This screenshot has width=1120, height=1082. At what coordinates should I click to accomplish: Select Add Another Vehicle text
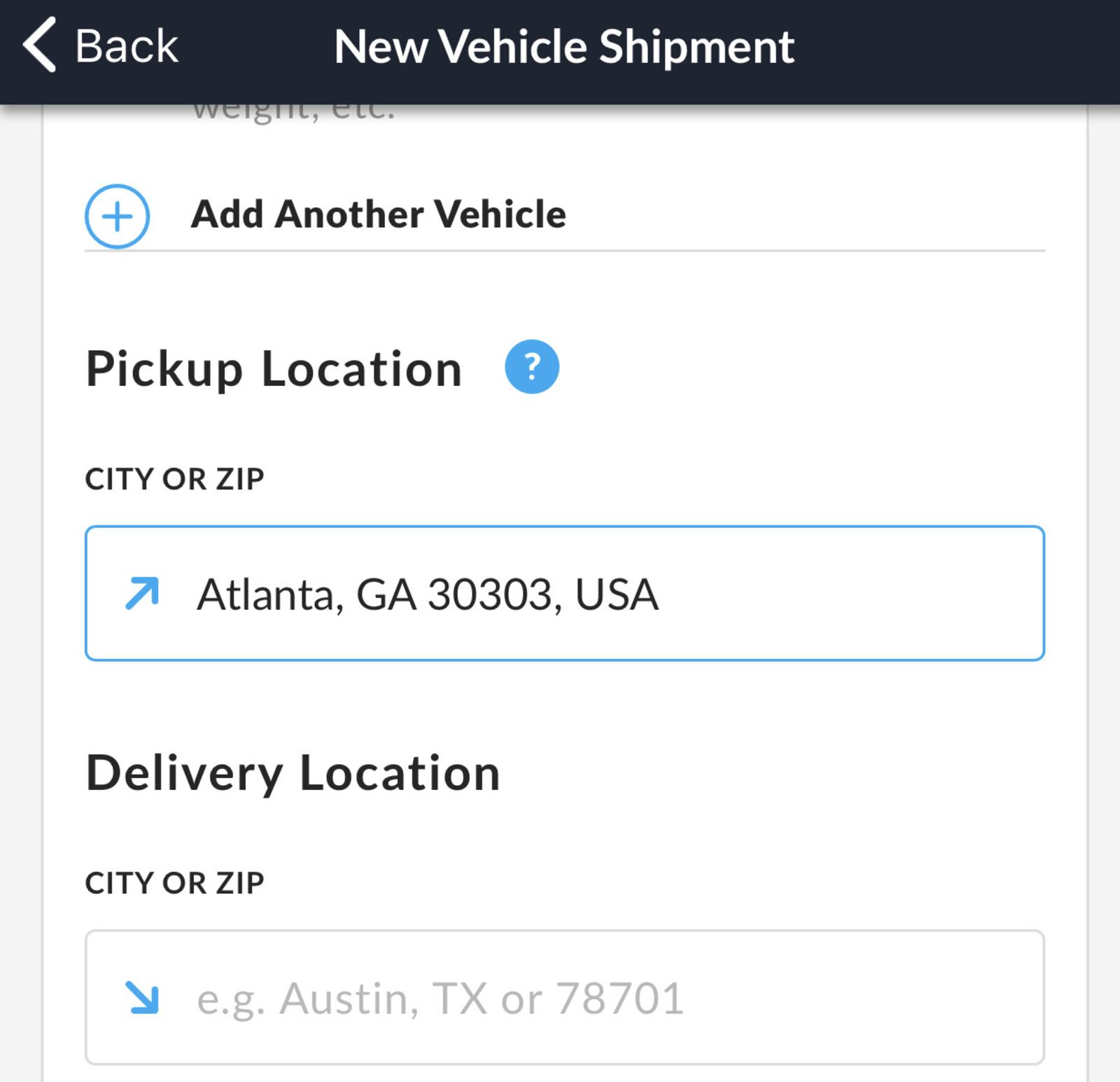pos(378,214)
